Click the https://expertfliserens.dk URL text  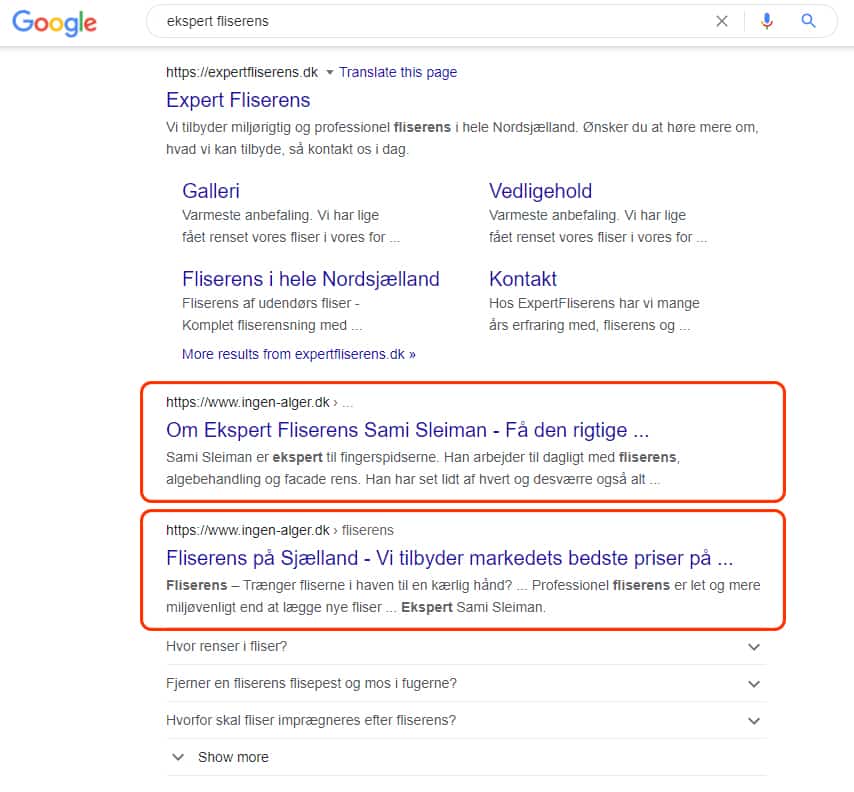tap(242, 72)
